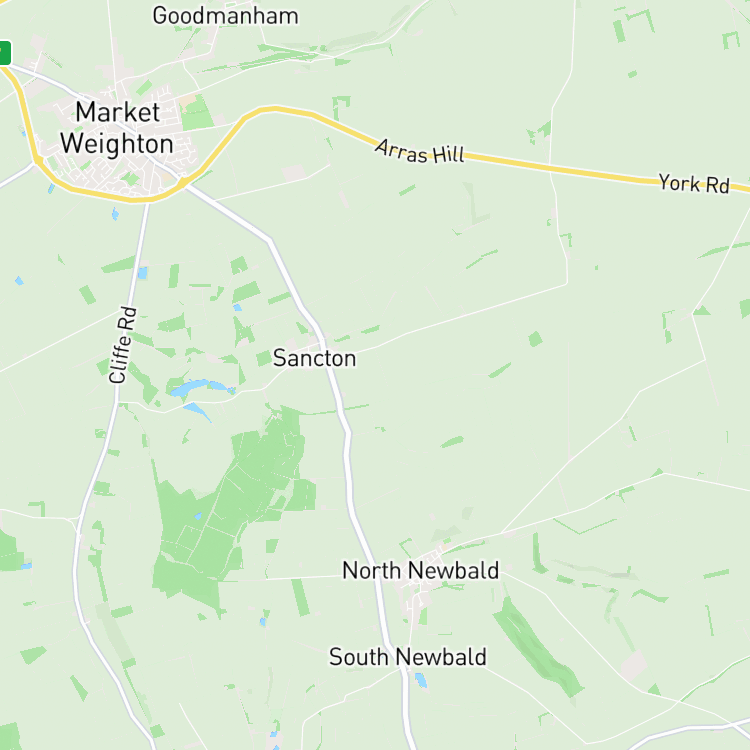The height and width of the screenshot is (750, 750).
Task: Select the Sancton village label
Action: pyautogui.click(x=314, y=358)
